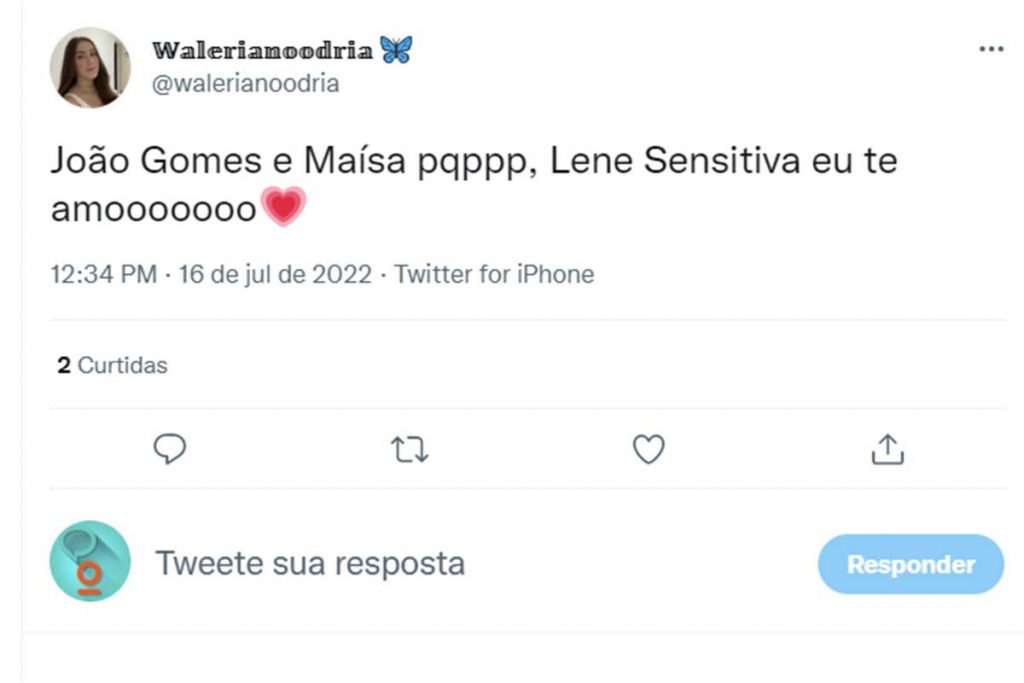Click the Walerianoodria display name
The image size is (1024, 683).
262,50
